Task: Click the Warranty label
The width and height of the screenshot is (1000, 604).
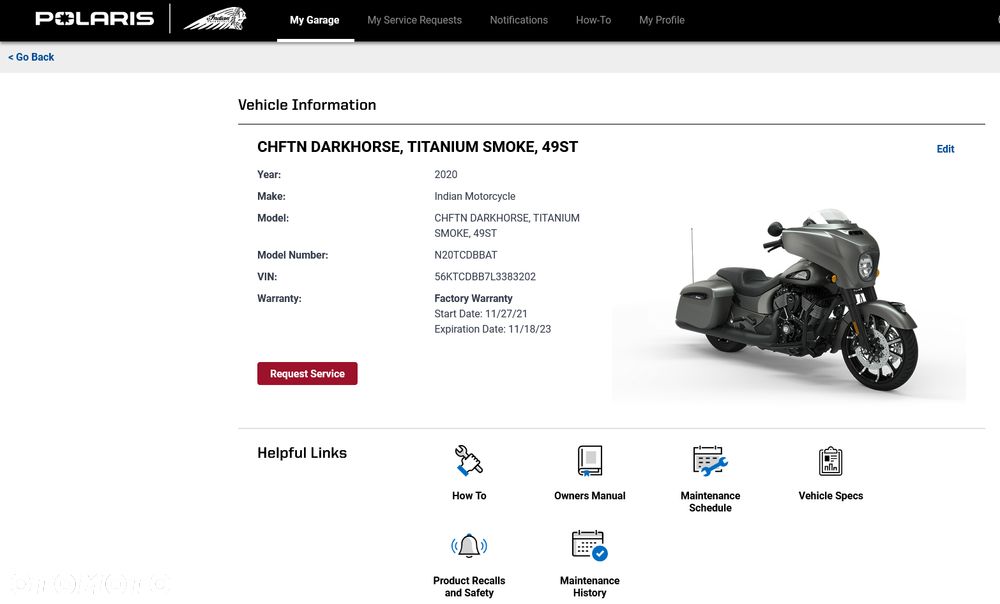Action: coord(279,298)
